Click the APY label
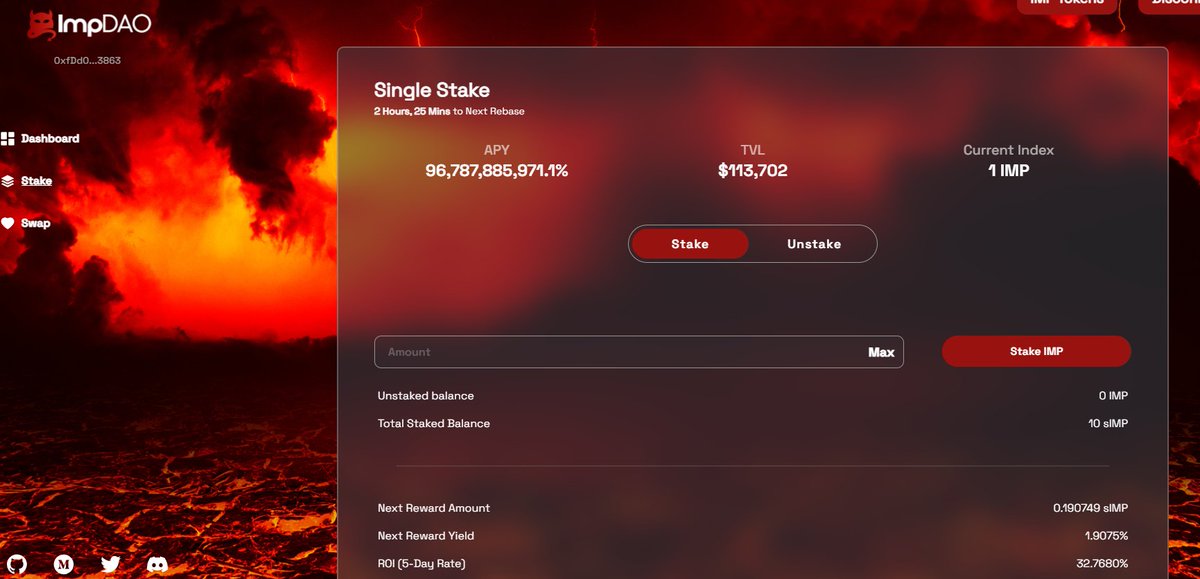The image size is (1200, 579). (497, 150)
